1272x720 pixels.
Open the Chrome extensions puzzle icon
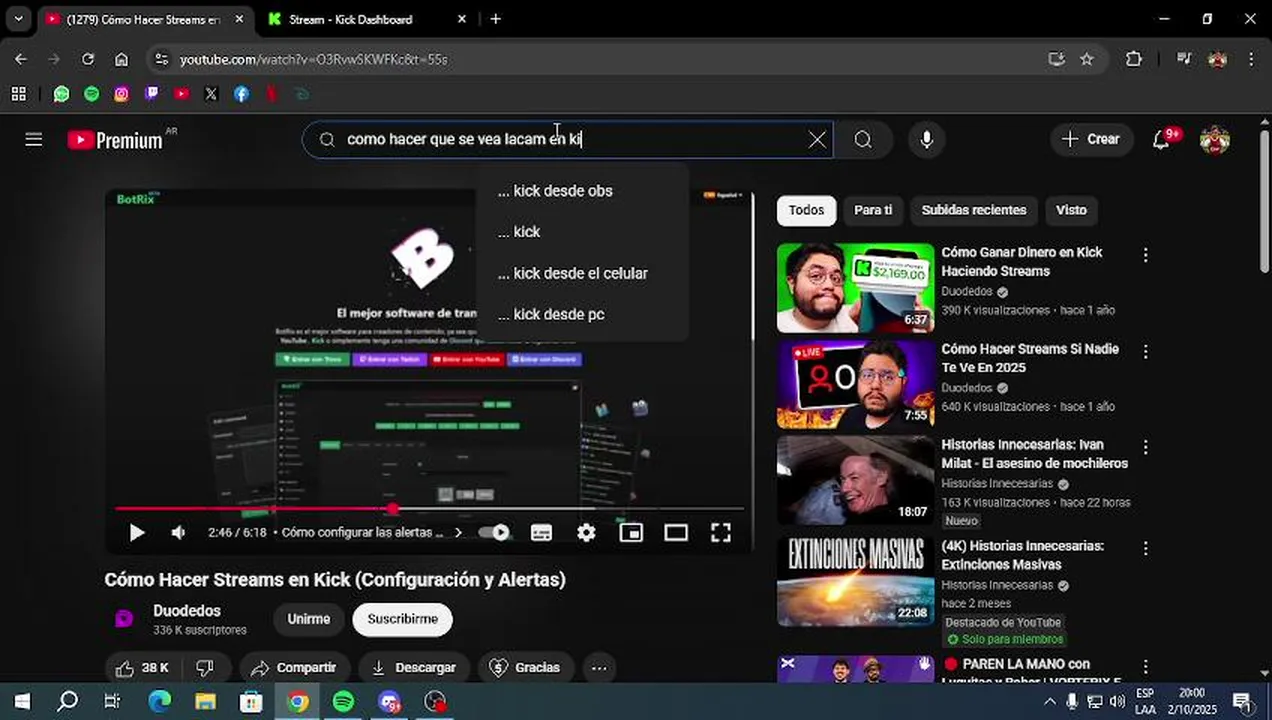(x=1133, y=59)
